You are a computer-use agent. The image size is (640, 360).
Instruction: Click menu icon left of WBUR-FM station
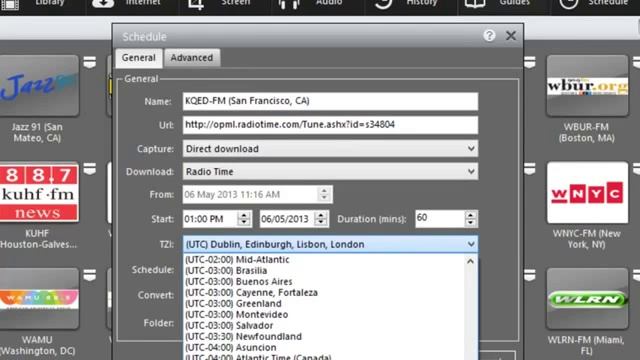pyautogui.click(x=530, y=62)
